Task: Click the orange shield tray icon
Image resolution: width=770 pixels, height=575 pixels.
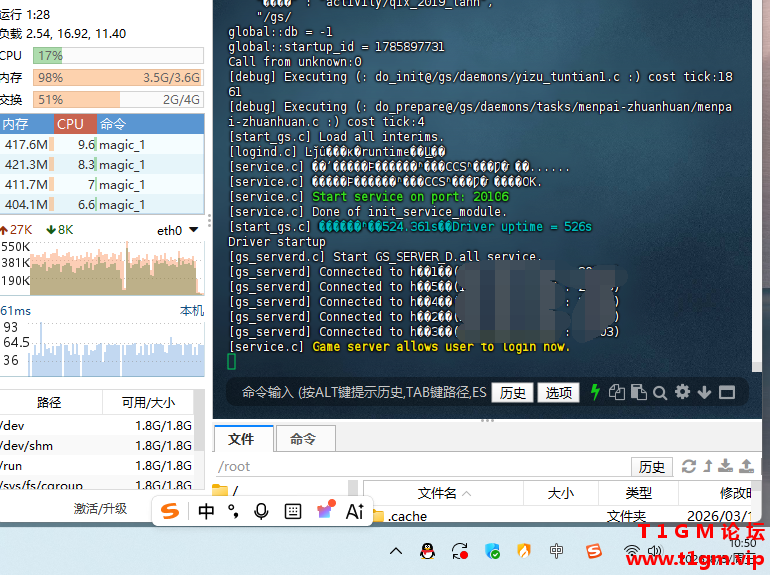Action: [x=524, y=551]
